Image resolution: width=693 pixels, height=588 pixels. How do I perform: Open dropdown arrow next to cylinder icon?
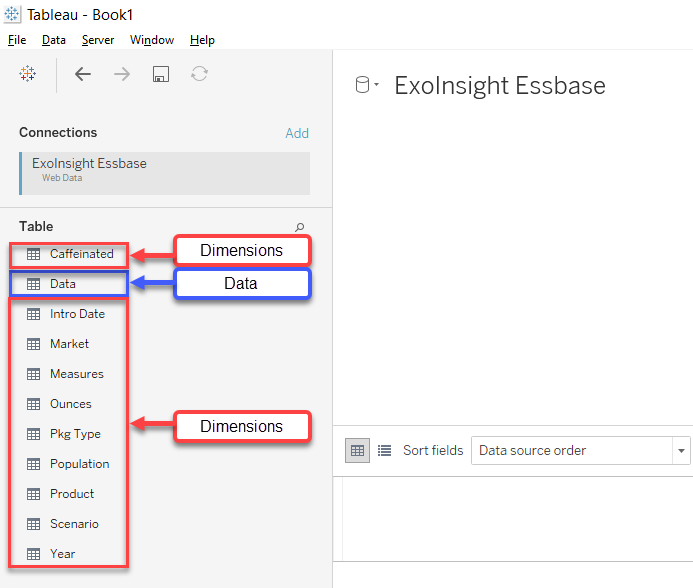[377, 84]
